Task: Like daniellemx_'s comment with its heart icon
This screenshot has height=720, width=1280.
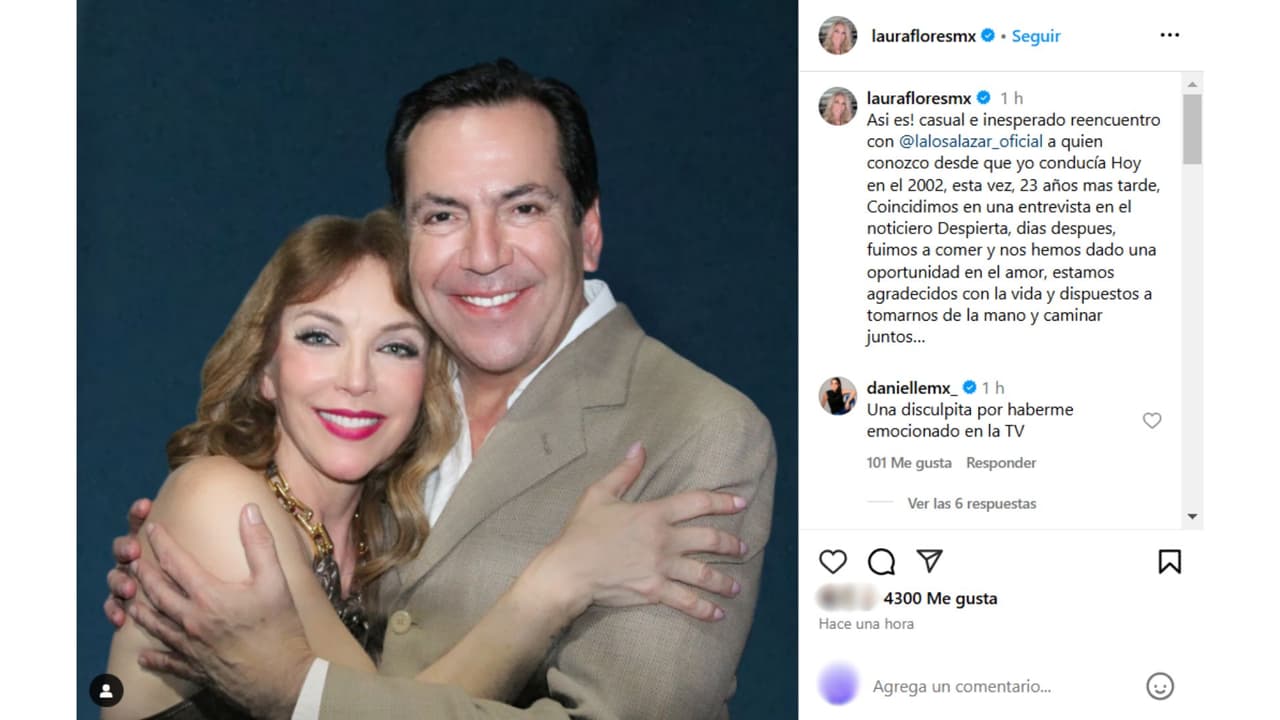Action: click(x=1151, y=421)
